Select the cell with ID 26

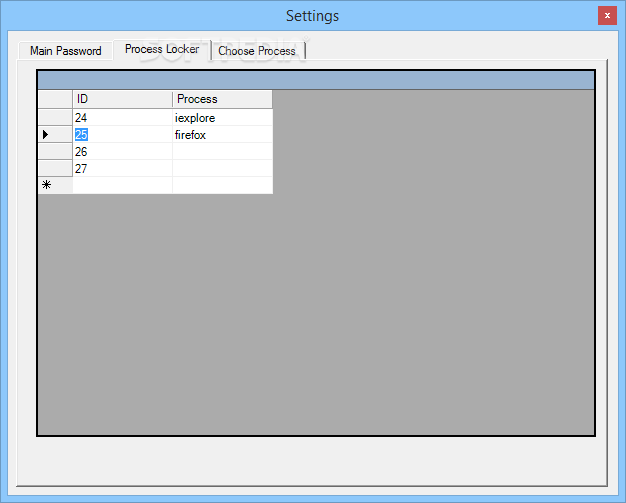pyautogui.click(x=123, y=152)
